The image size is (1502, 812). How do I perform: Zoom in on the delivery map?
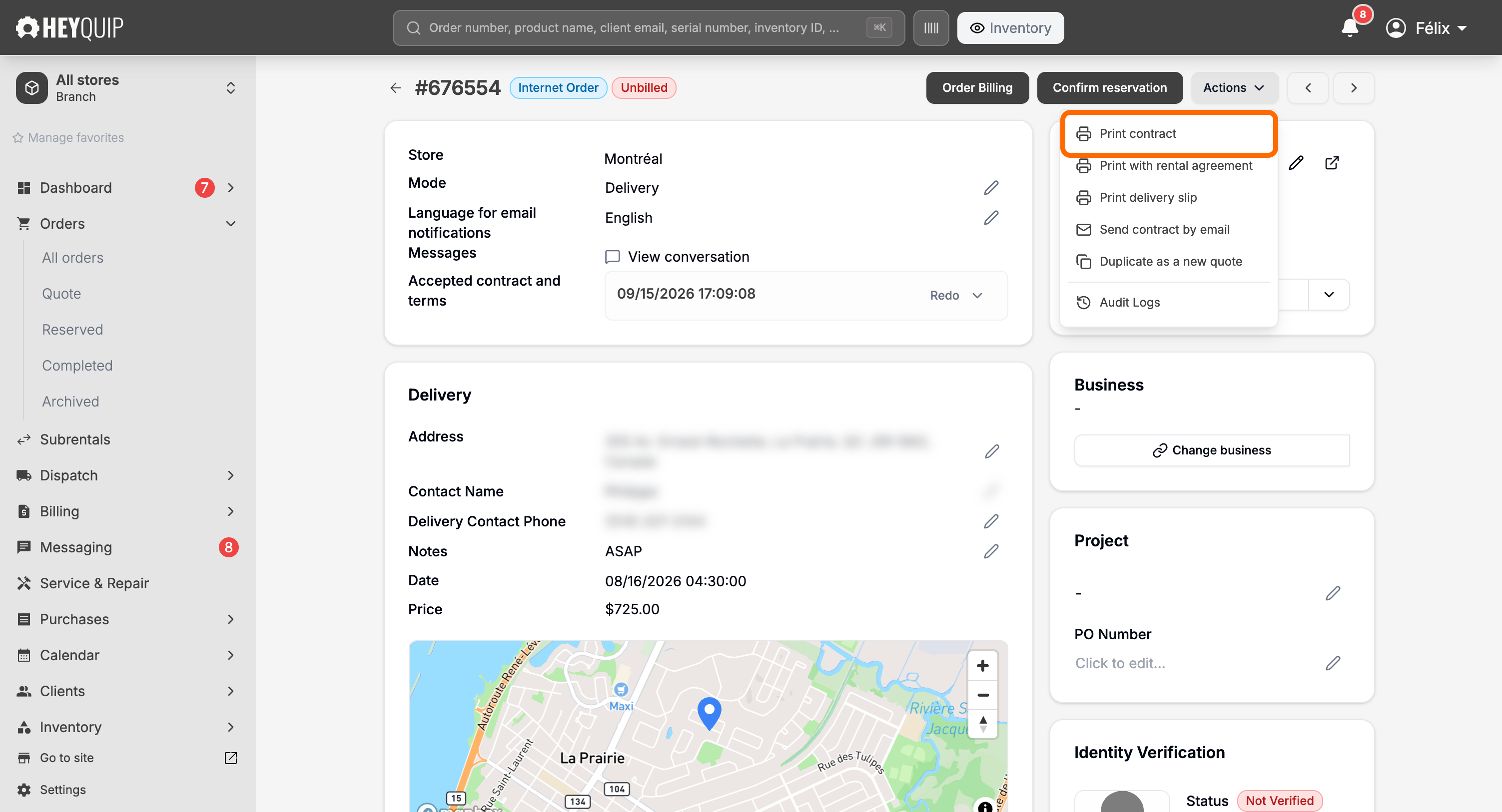click(982, 666)
